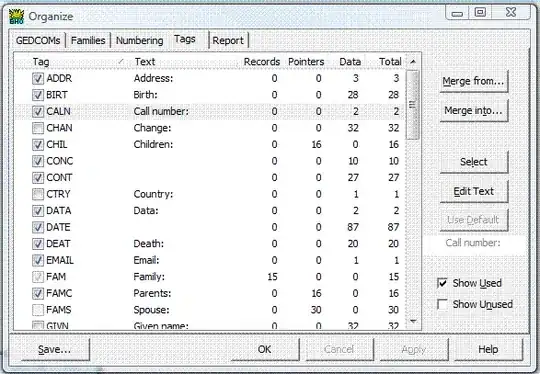Click the Cancel button
The width and height of the screenshot is (540, 374).
(x=339, y=350)
